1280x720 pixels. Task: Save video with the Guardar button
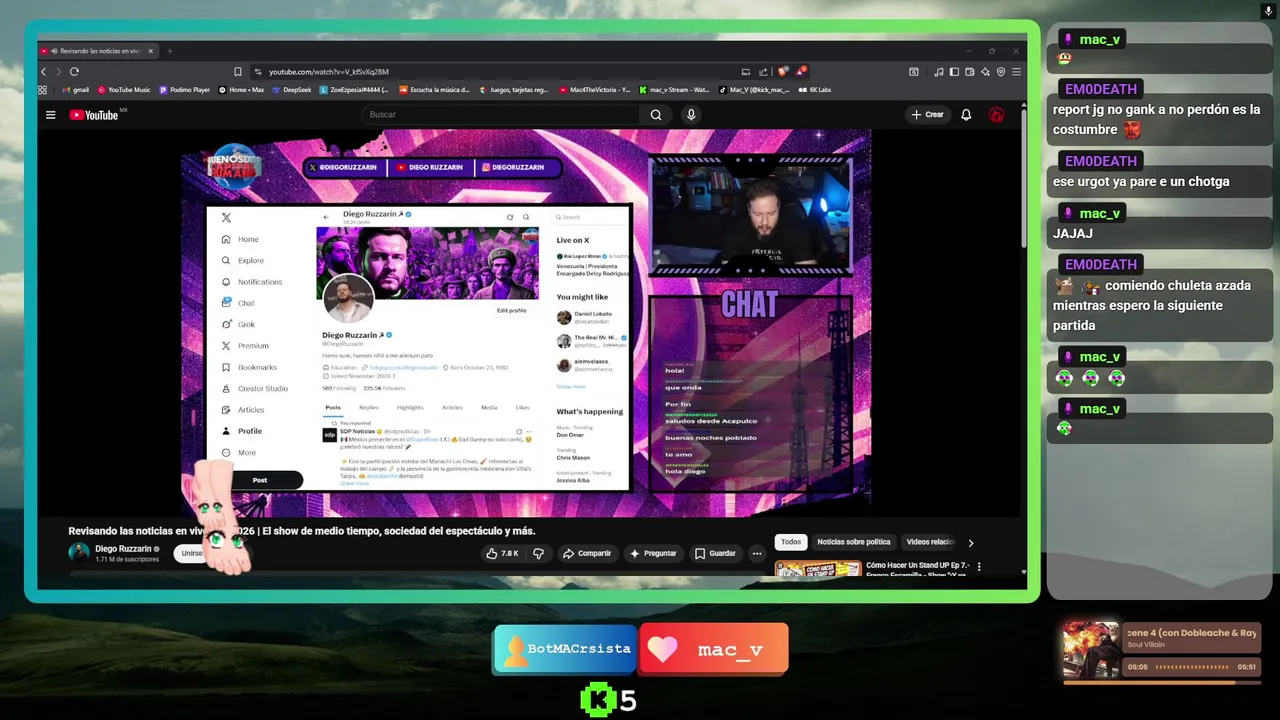tap(715, 553)
